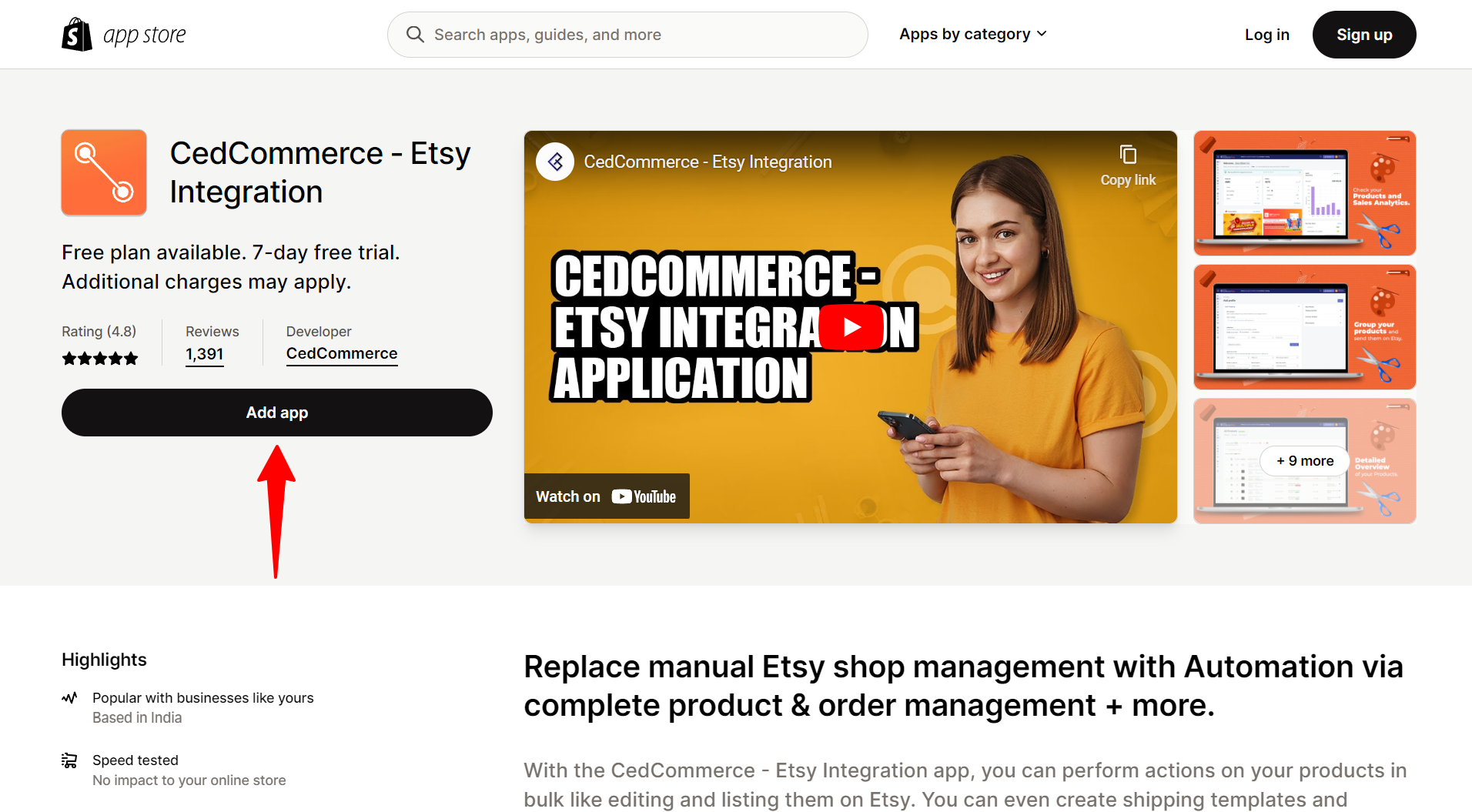The image size is (1472, 812).
Task: Select the Highlights heading
Action: point(104,660)
